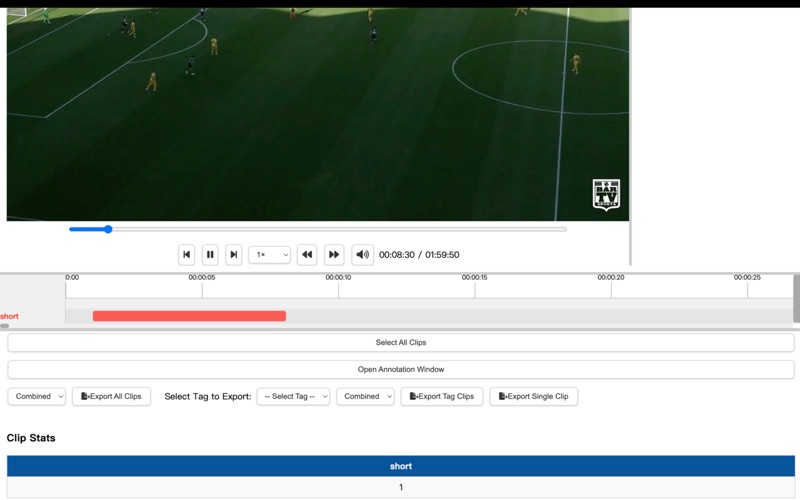
Task: Click the 00:00:20 mark on timeline ruler
Action: point(611,278)
